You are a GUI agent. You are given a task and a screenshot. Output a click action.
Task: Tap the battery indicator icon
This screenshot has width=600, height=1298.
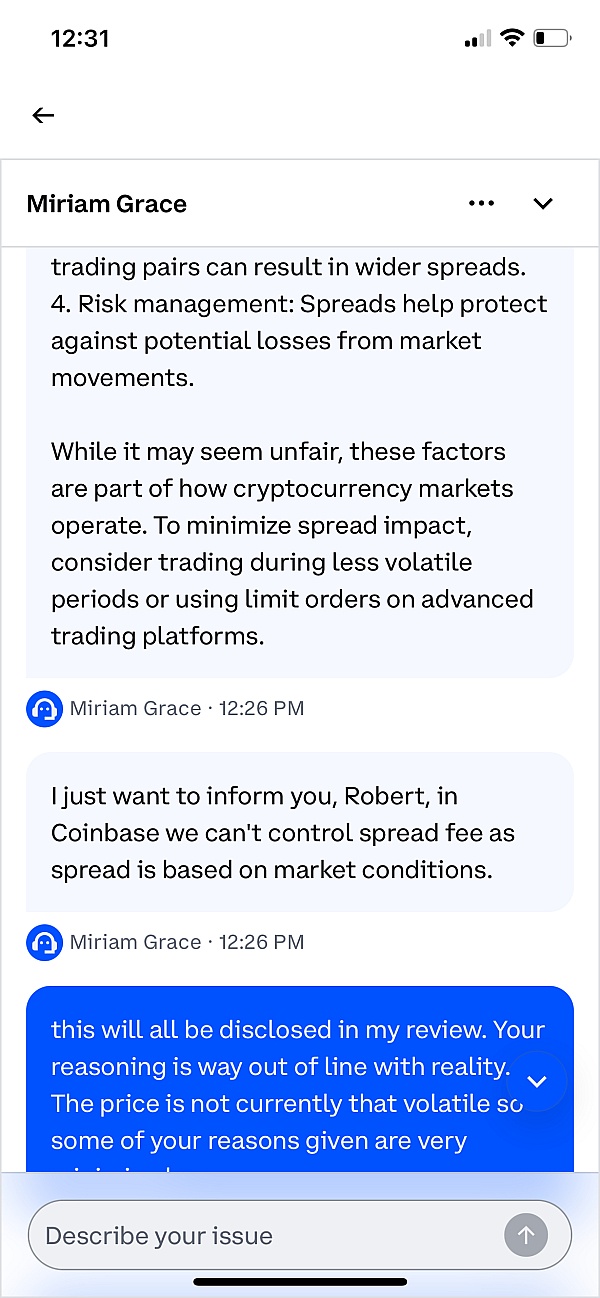pyautogui.click(x=551, y=39)
